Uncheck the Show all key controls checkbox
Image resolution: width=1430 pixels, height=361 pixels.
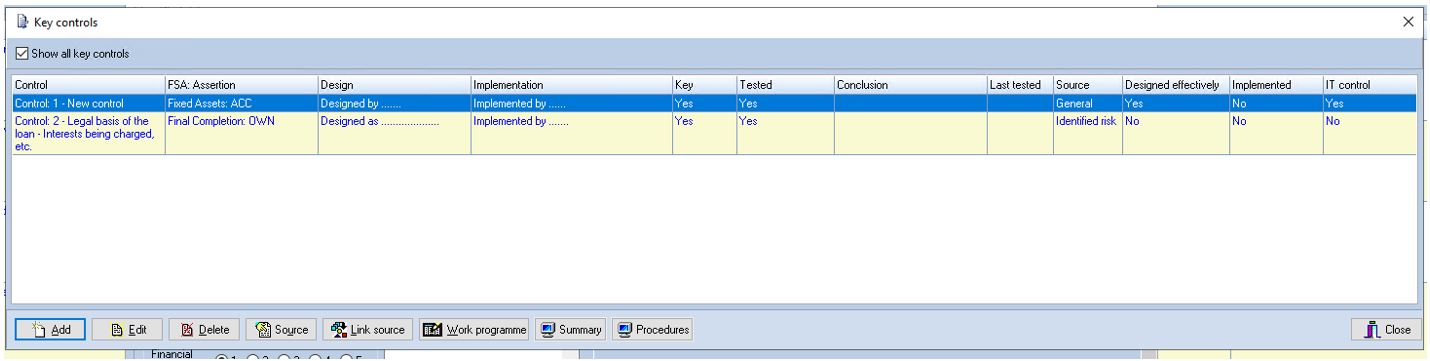tap(23, 54)
